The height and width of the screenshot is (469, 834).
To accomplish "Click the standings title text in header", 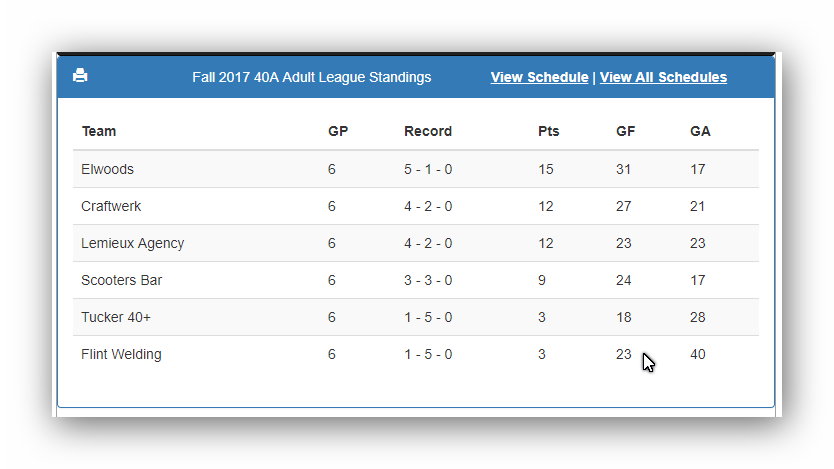I will (312, 77).
